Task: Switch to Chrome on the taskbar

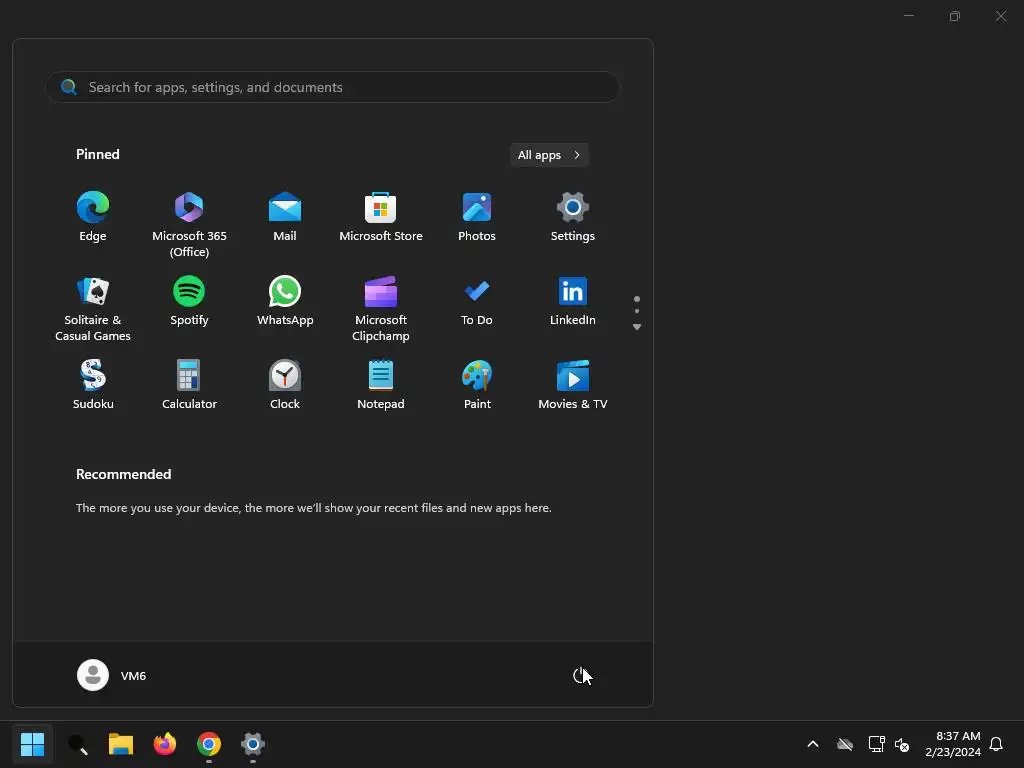Action: coord(209,744)
